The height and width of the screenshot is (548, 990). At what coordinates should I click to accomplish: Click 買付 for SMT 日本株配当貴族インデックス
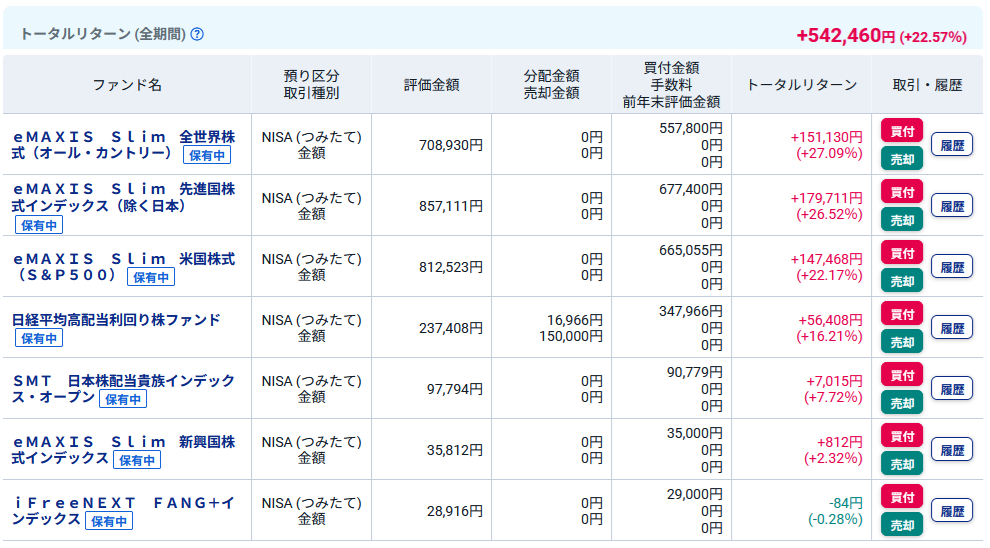click(x=902, y=375)
